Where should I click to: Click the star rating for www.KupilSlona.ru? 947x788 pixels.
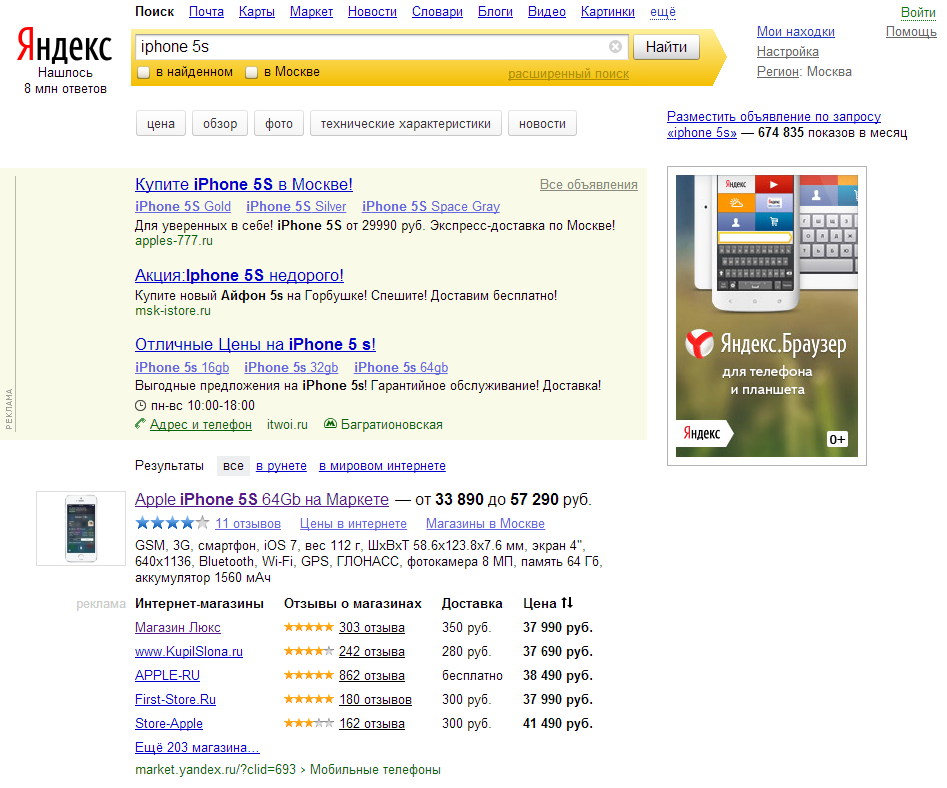click(x=309, y=651)
